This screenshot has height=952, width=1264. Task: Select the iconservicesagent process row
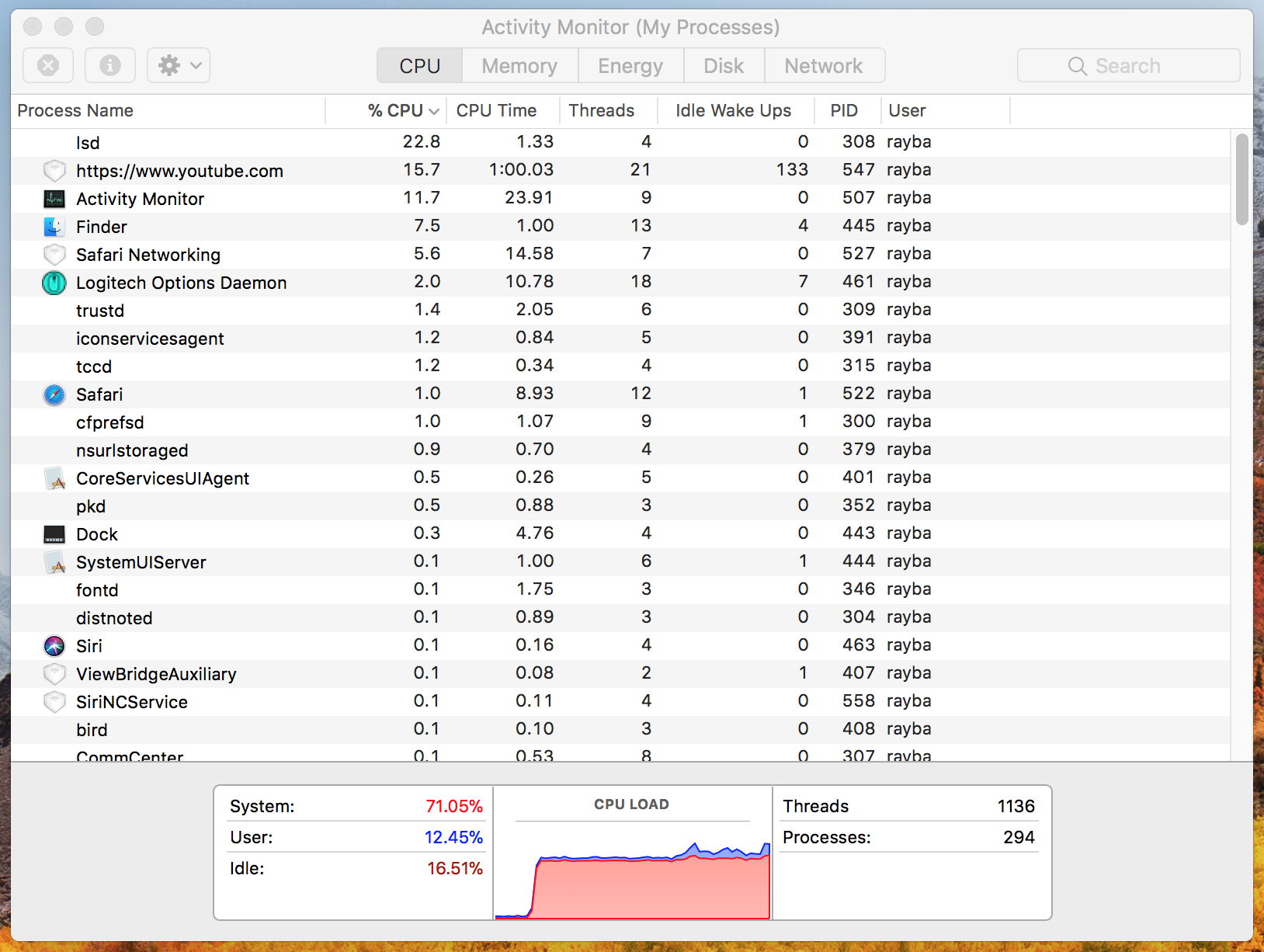tap(620, 338)
